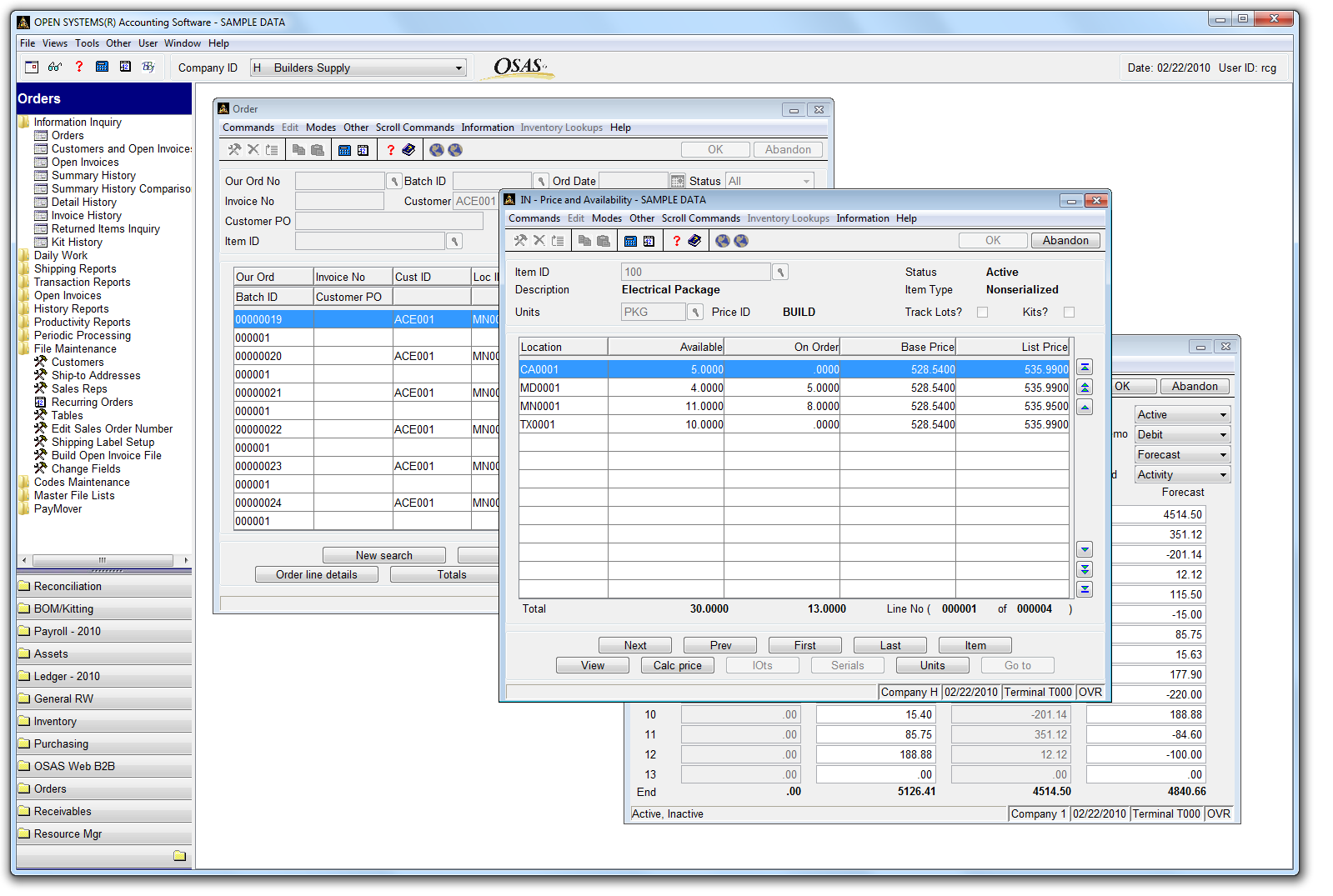Open the Tools menu in the main menu bar
Image resolution: width=1333 pixels, height=896 pixels.
point(87,43)
